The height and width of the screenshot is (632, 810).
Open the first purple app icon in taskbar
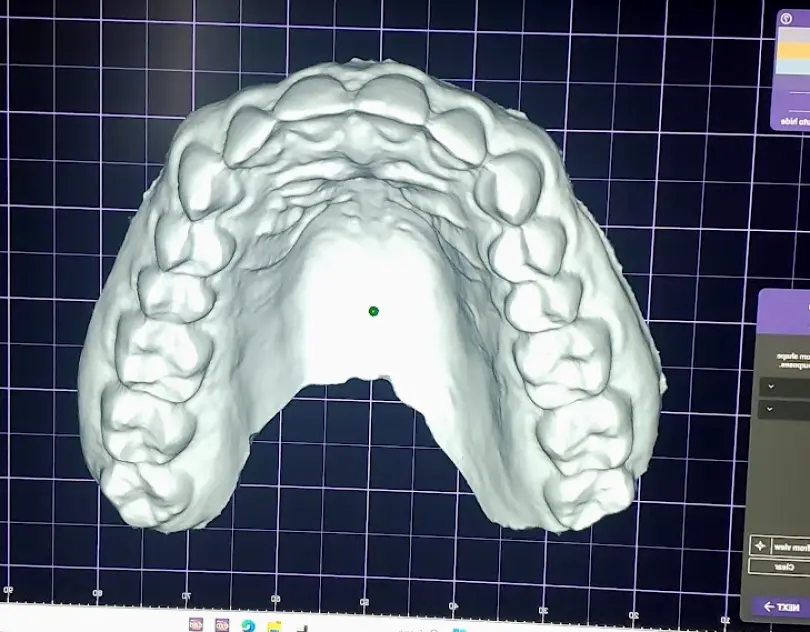click(196, 624)
